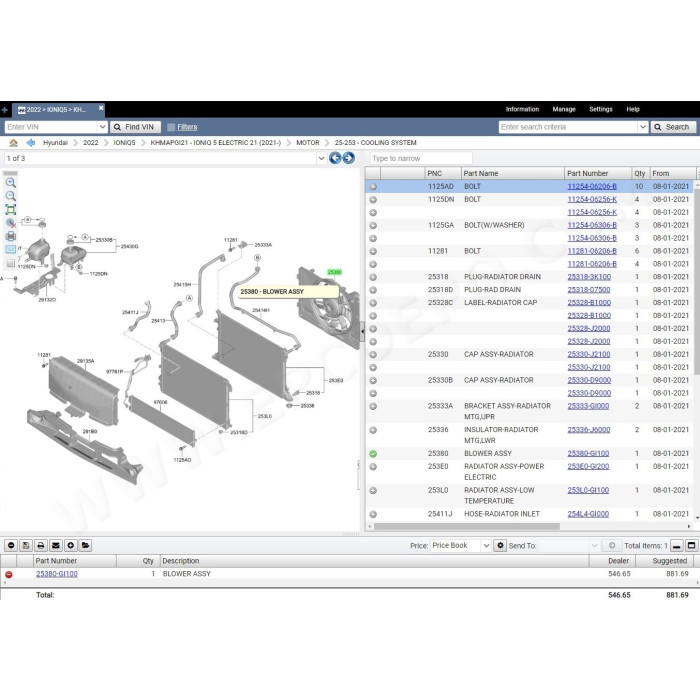Image resolution: width=700 pixels, height=700 pixels.
Task: Add 253E0 RADIATOR ASSY-POWER ELECTRIC to cart
Action: [x=373, y=467]
